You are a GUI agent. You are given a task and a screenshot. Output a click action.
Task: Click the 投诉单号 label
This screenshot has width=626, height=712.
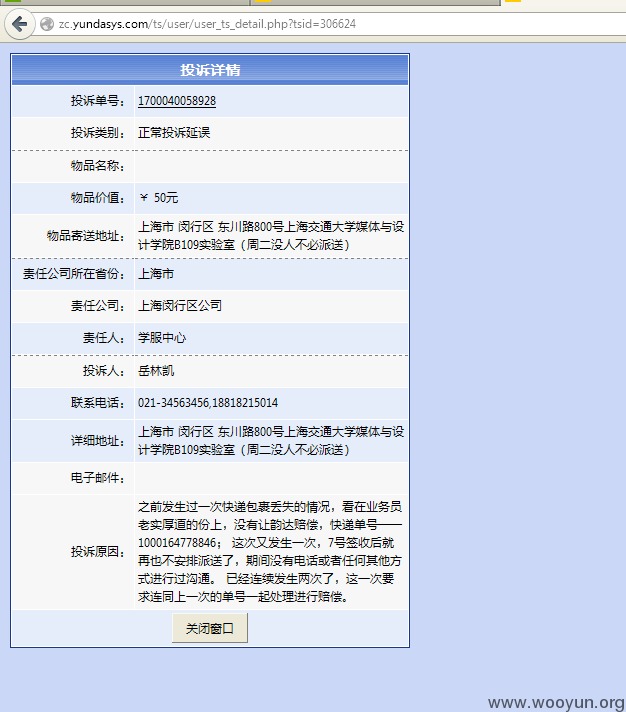[97, 101]
